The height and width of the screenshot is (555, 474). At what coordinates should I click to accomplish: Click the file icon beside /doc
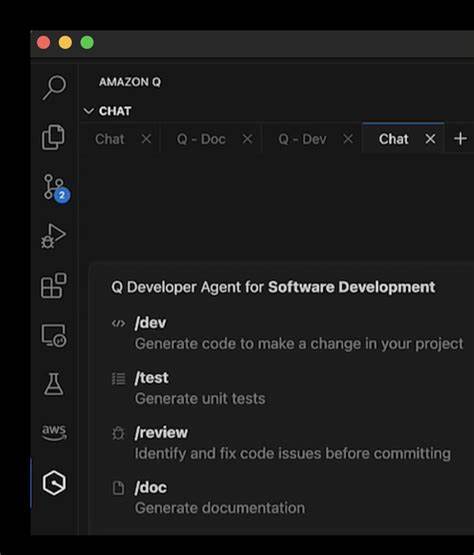(118, 488)
